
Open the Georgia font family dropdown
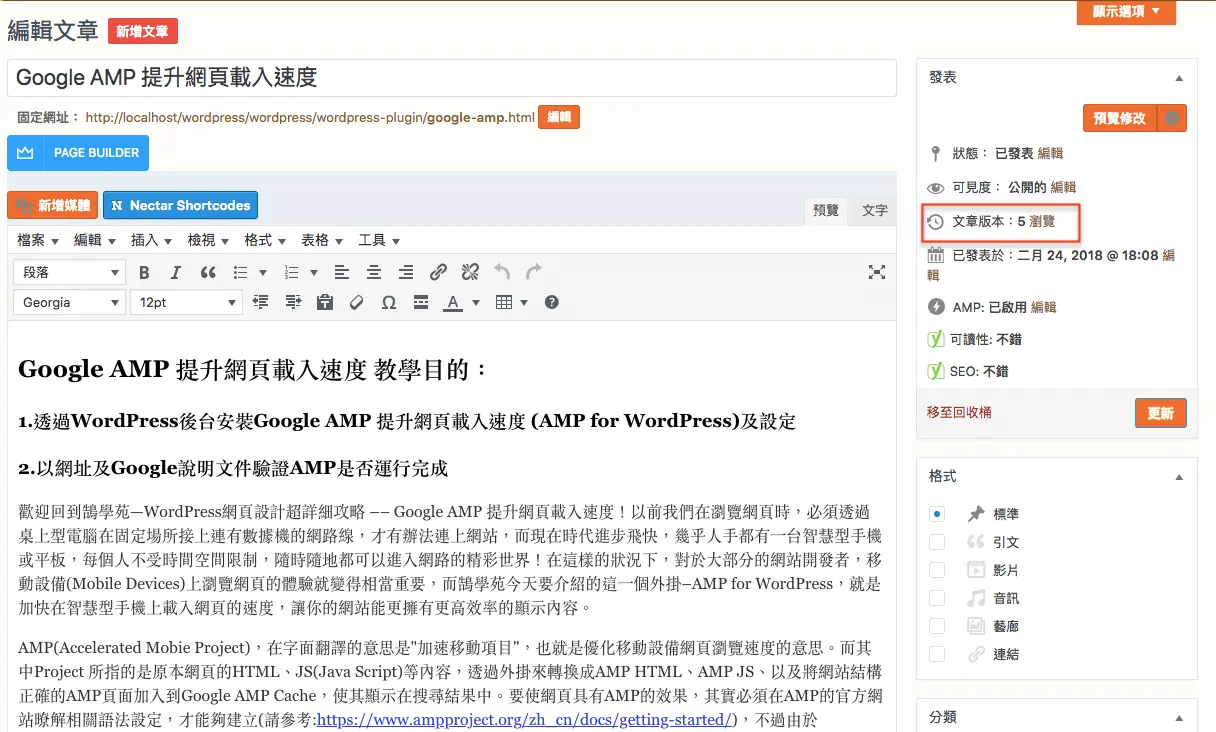[x=69, y=302]
